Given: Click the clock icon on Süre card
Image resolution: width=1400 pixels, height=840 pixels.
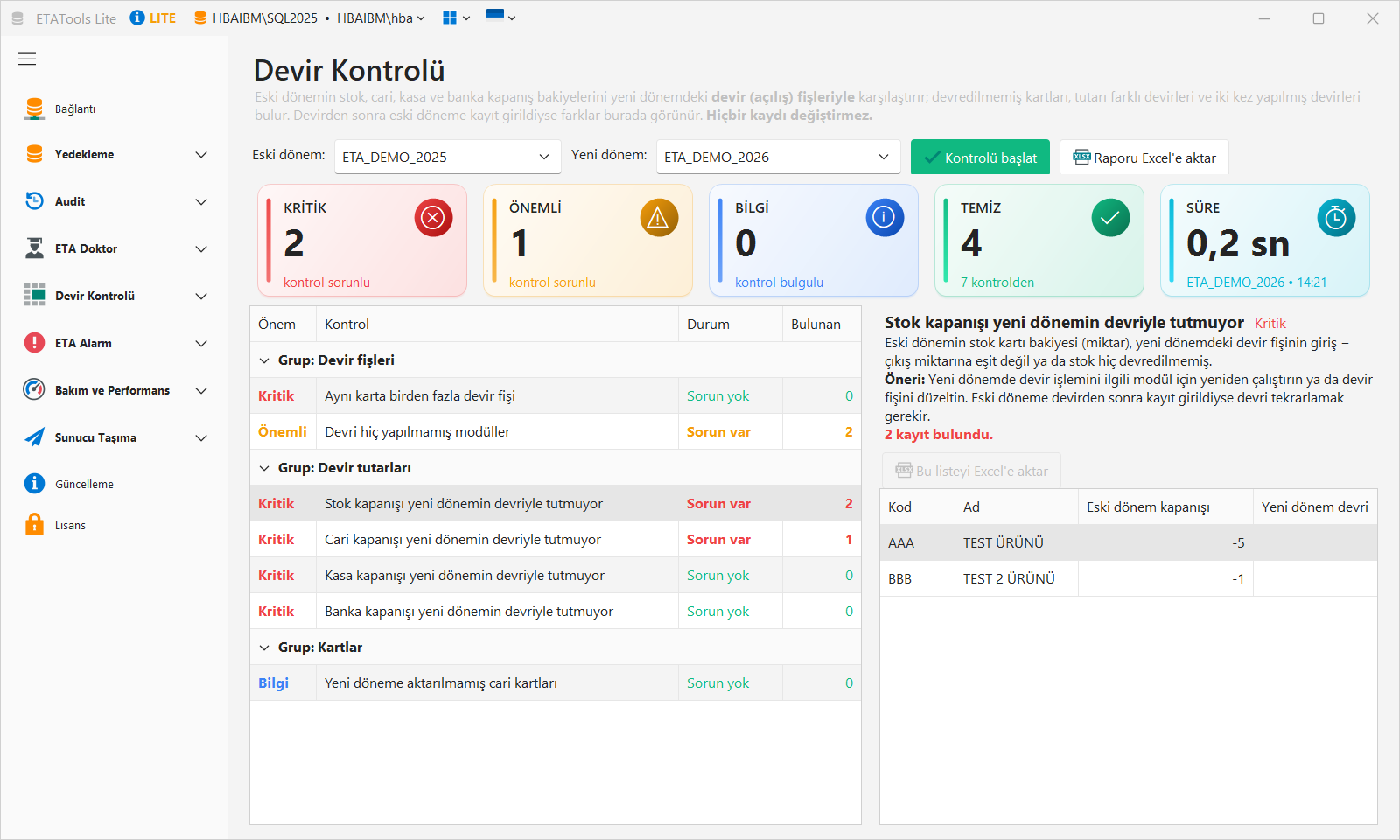Looking at the screenshot, I should point(1336,218).
